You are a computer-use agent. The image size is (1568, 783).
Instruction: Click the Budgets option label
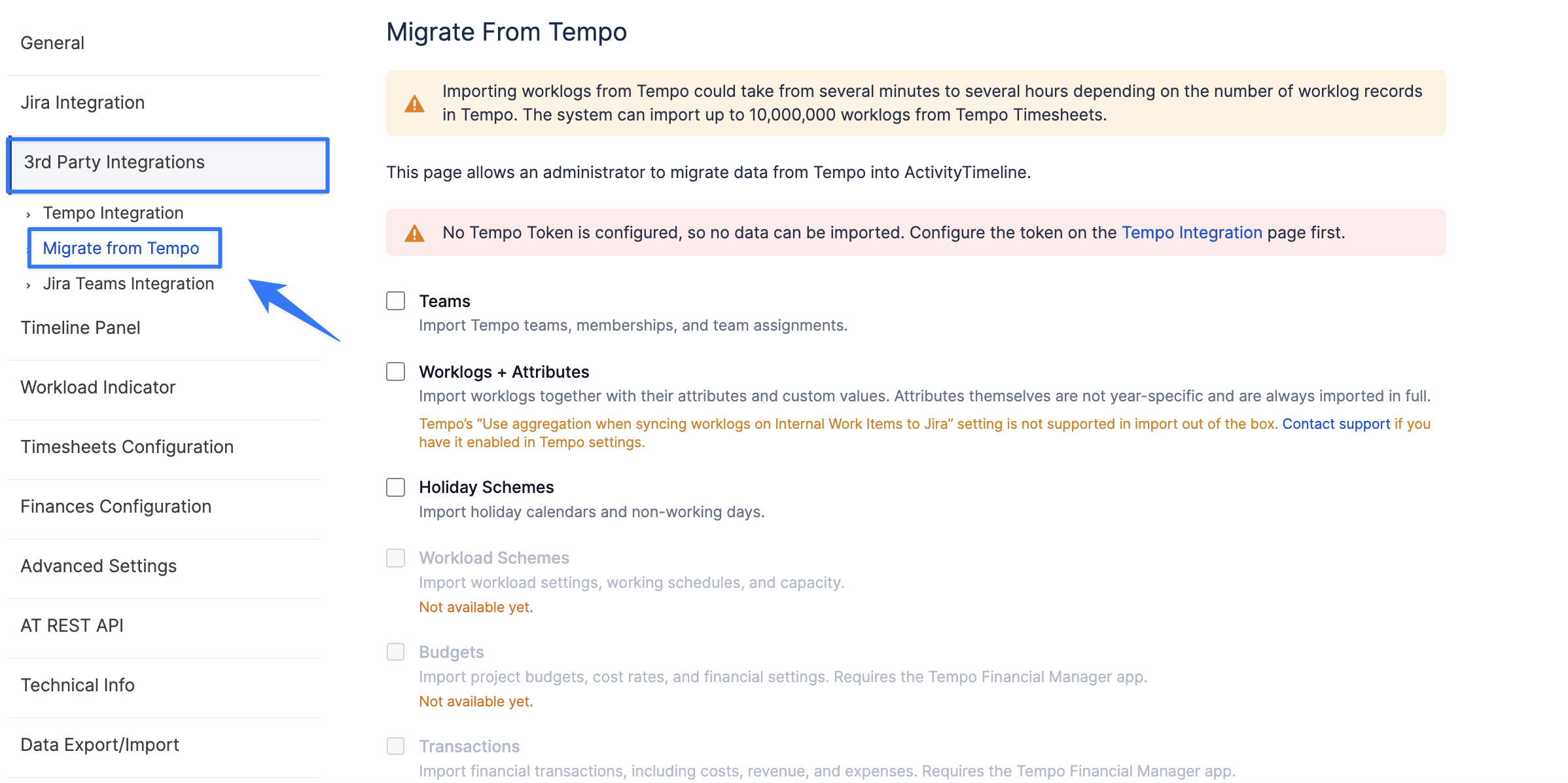coord(452,652)
